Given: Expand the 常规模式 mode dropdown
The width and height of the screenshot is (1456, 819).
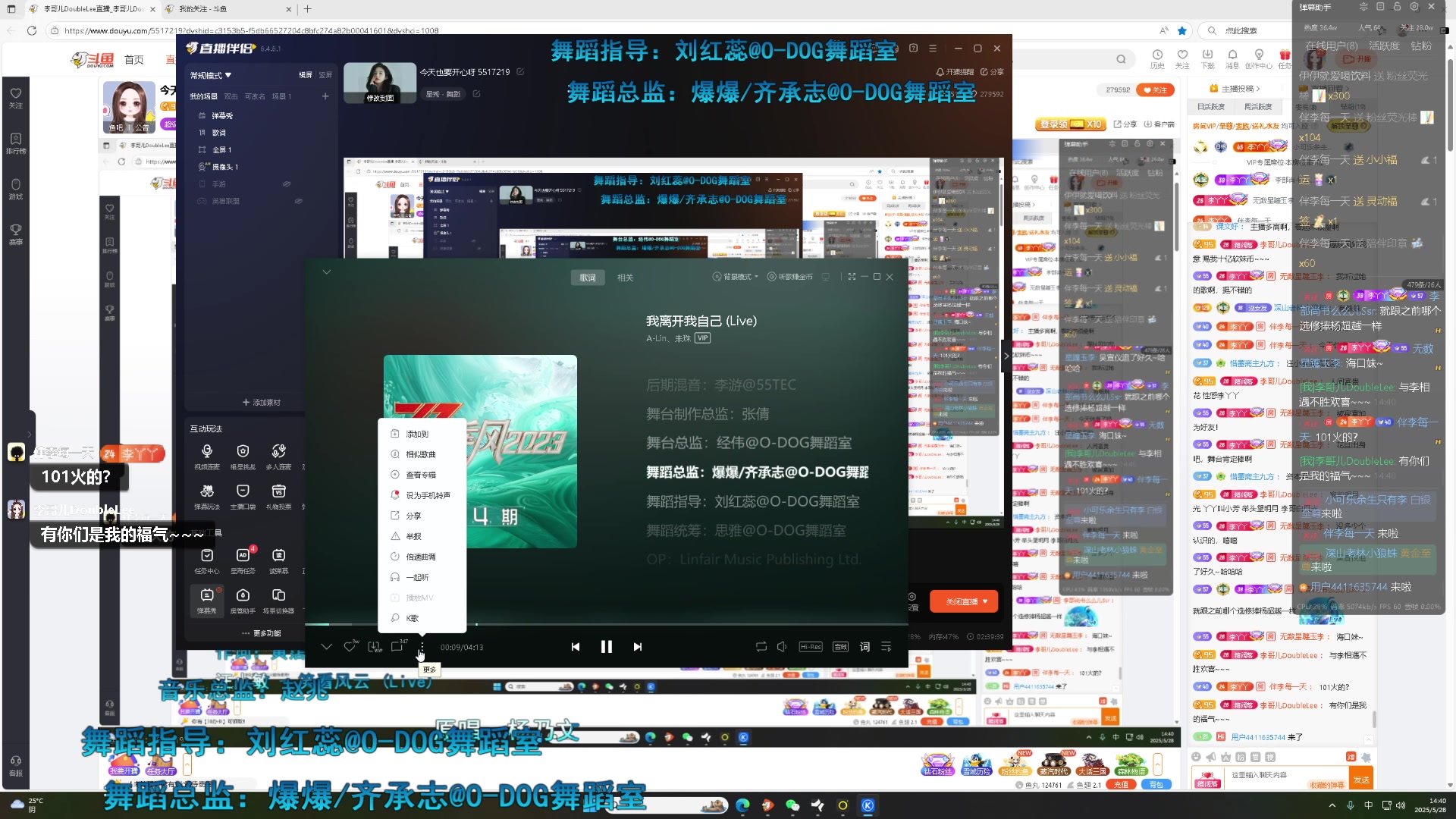Looking at the screenshot, I should pyautogui.click(x=211, y=75).
